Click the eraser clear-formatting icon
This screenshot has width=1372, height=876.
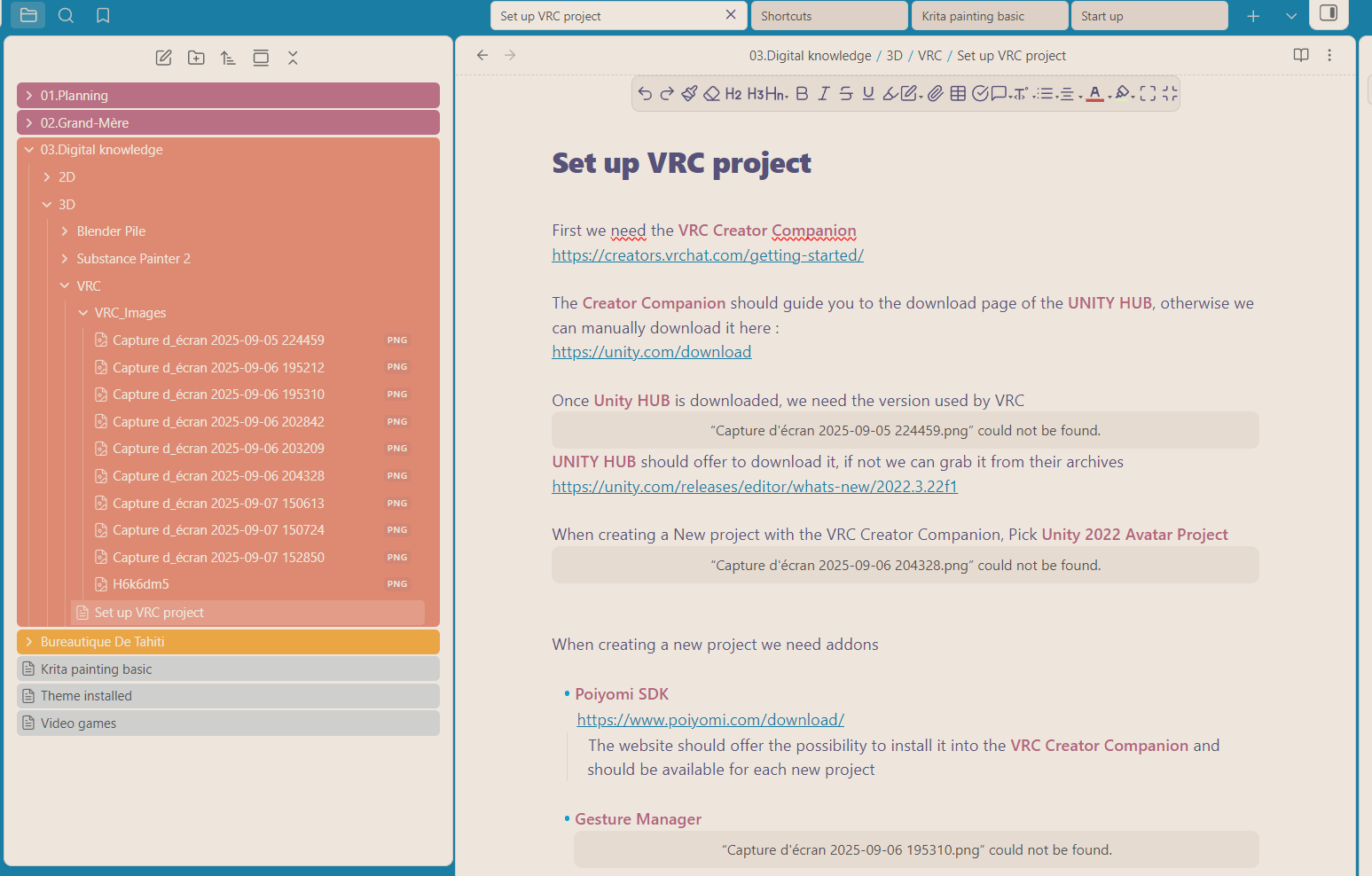pyautogui.click(x=711, y=93)
